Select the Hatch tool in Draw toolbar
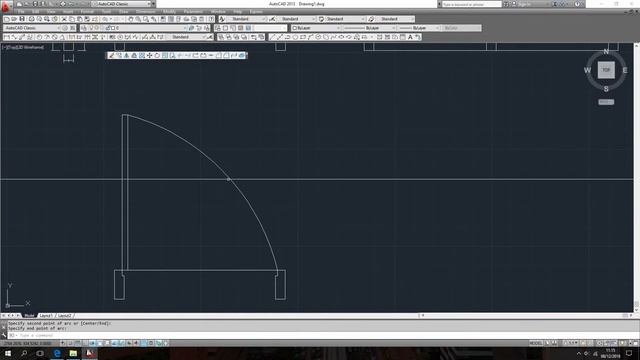The height and width of the screenshot is (360, 640). coord(379,37)
